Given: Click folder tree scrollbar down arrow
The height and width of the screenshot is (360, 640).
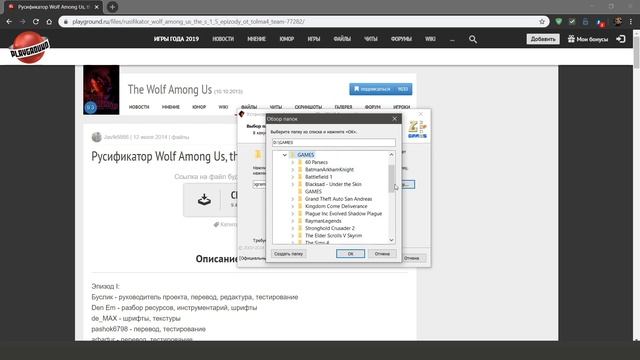Looking at the screenshot, I should [391, 240].
